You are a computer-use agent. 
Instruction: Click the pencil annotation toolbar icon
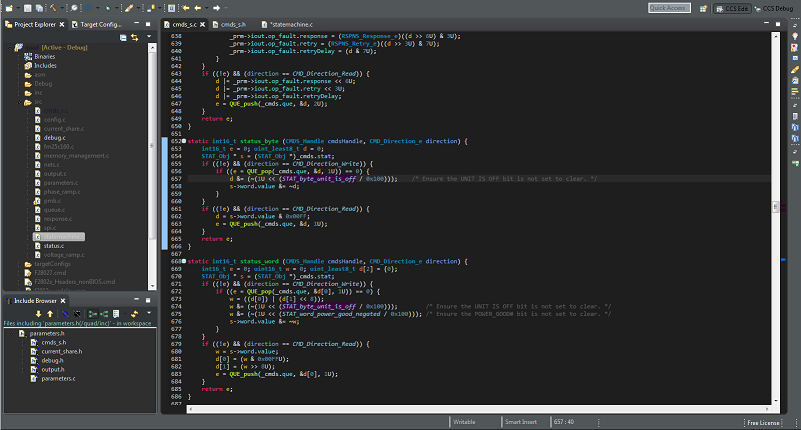130,8
